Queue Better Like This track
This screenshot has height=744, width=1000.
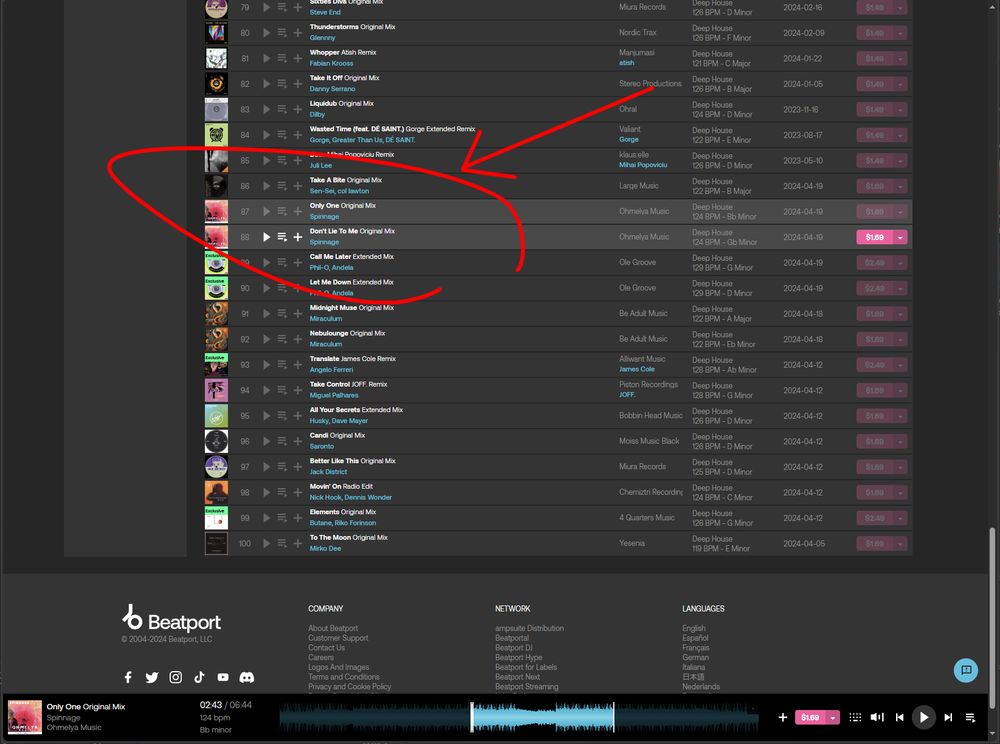point(282,467)
